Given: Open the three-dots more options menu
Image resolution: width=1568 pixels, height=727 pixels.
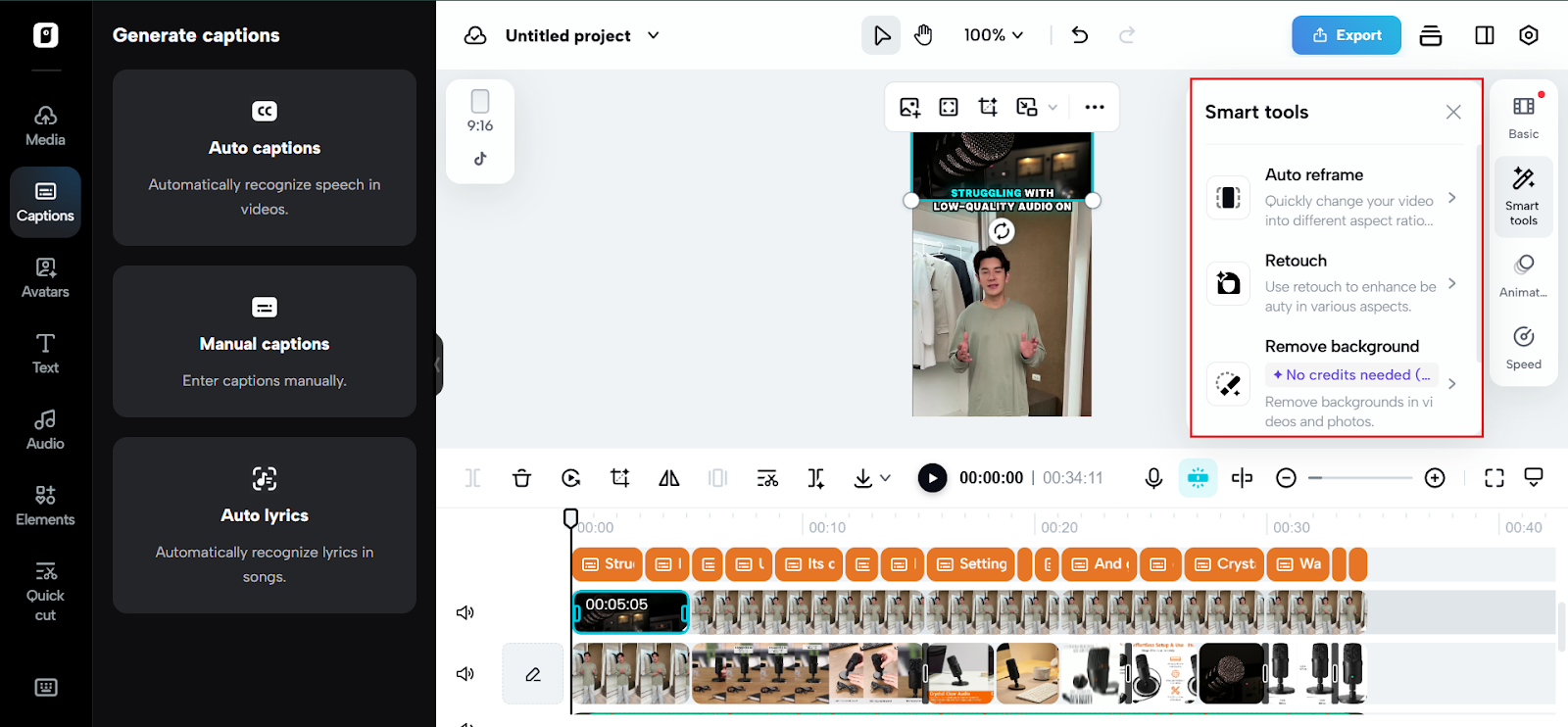Looking at the screenshot, I should point(1095,107).
